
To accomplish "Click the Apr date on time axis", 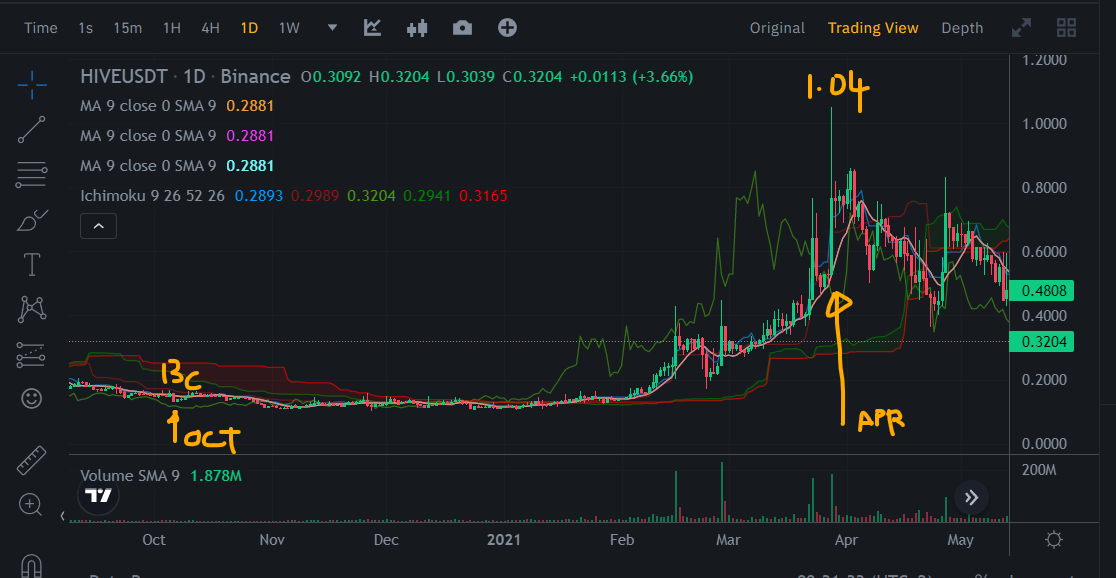I will pos(845,540).
